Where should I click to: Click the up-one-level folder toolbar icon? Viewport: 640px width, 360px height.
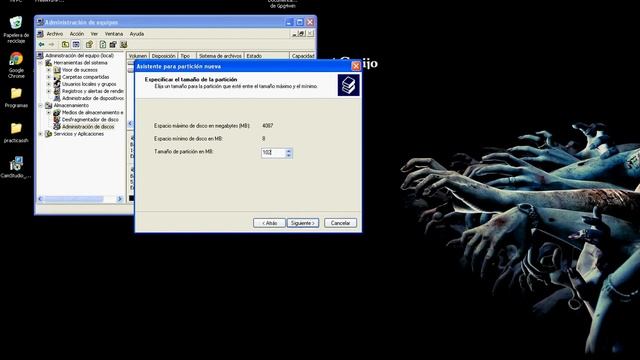(x=65, y=44)
